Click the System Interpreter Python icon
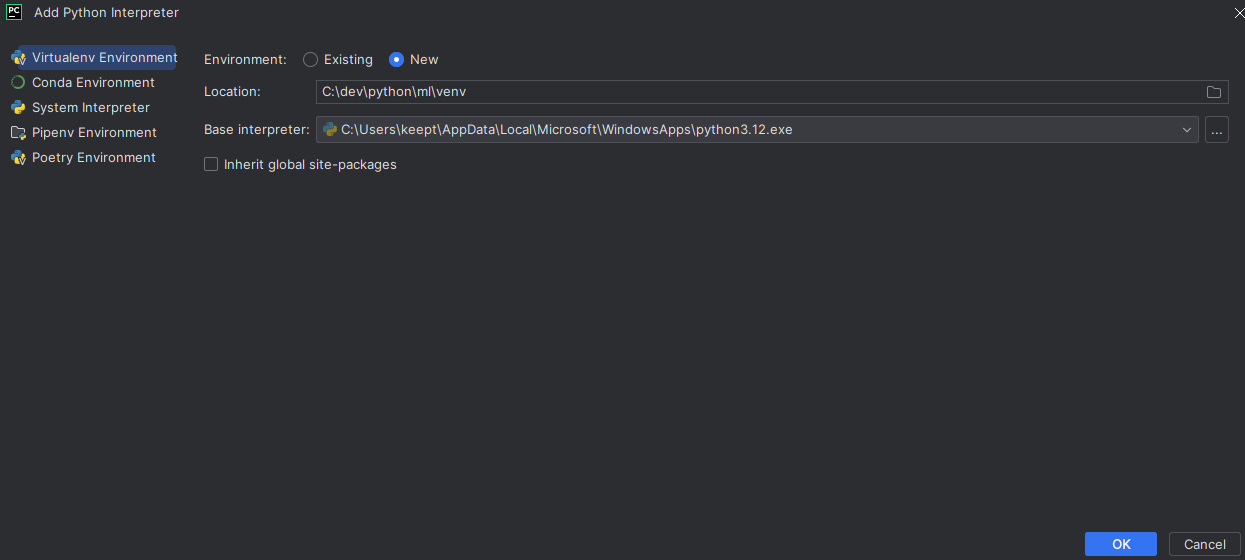Viewport: 1245px width, 560px height. 18,107
